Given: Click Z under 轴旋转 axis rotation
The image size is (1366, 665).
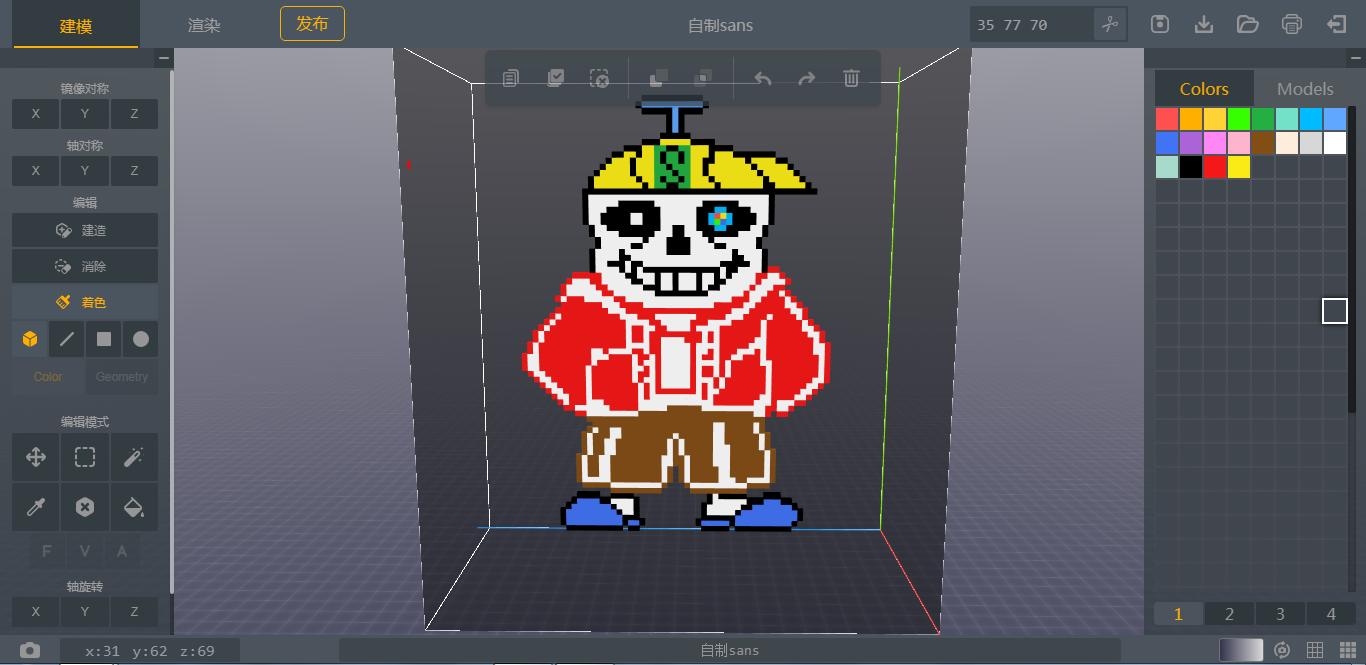Looking at the screenshot, I should (134, 612).
